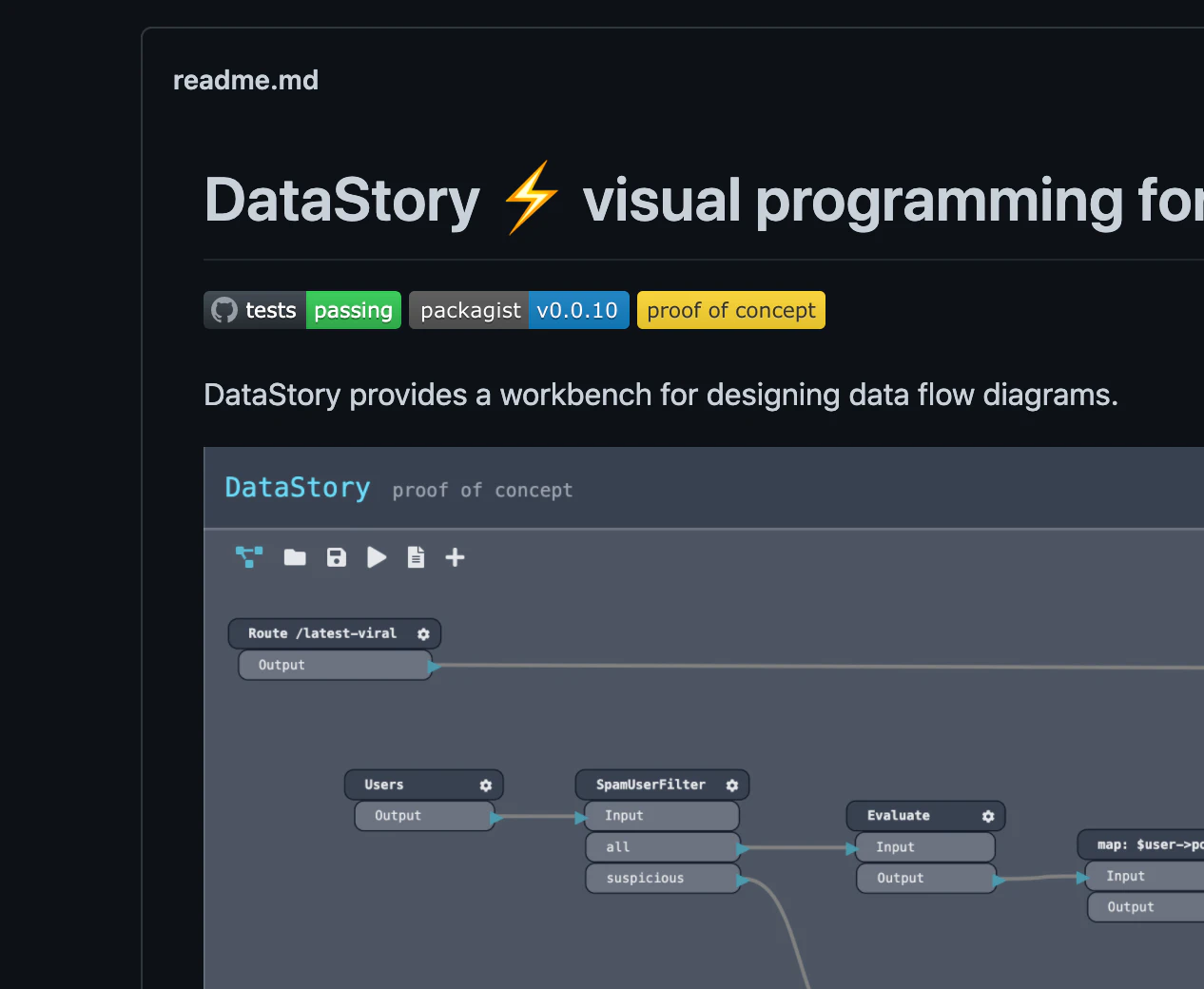Run the data flow with the play icon
The height and width of the screenshot is (989, 1204).
(376, 557)
